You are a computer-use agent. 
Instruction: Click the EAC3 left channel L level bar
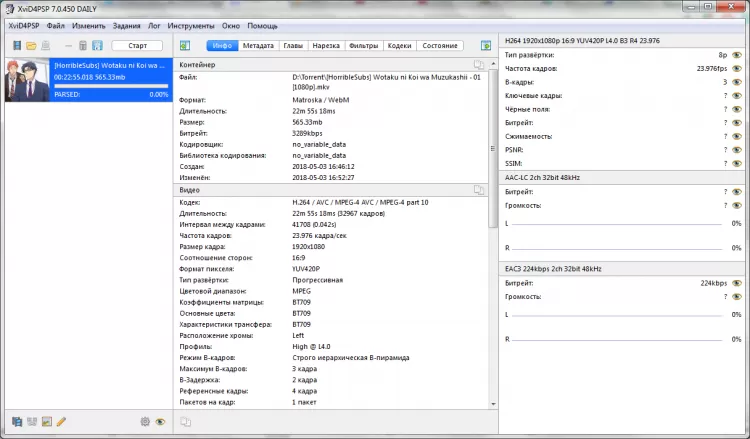(617, 315)
